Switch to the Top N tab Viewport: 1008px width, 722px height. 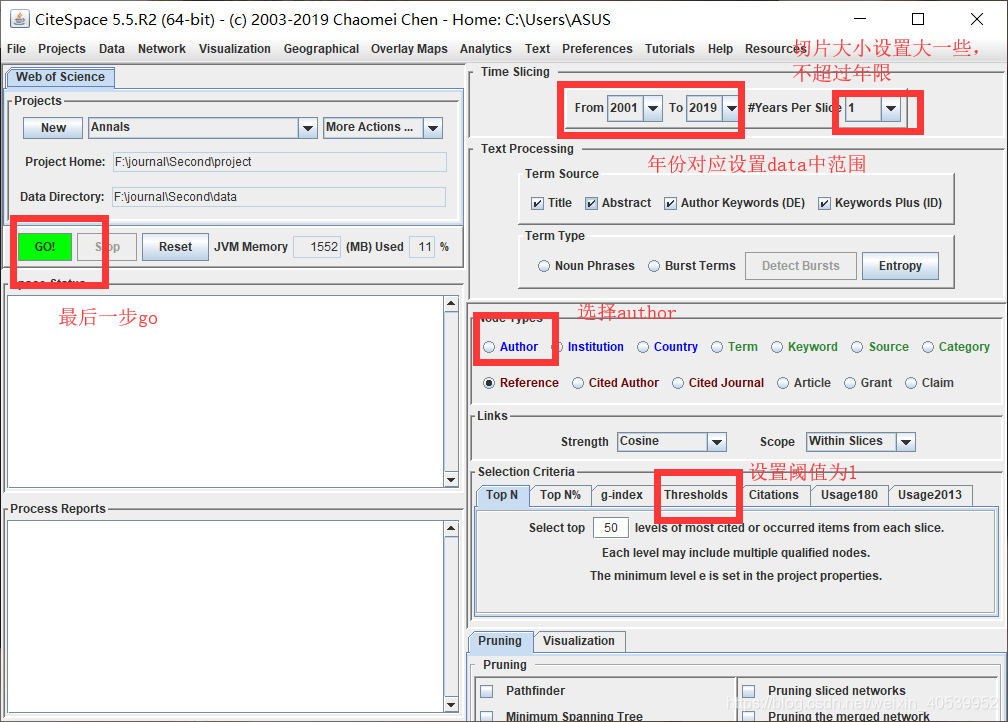(502, 495)
